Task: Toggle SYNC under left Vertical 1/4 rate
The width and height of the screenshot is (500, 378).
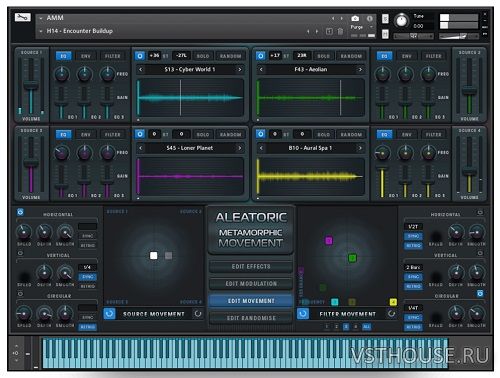Action: coord(88,277)
